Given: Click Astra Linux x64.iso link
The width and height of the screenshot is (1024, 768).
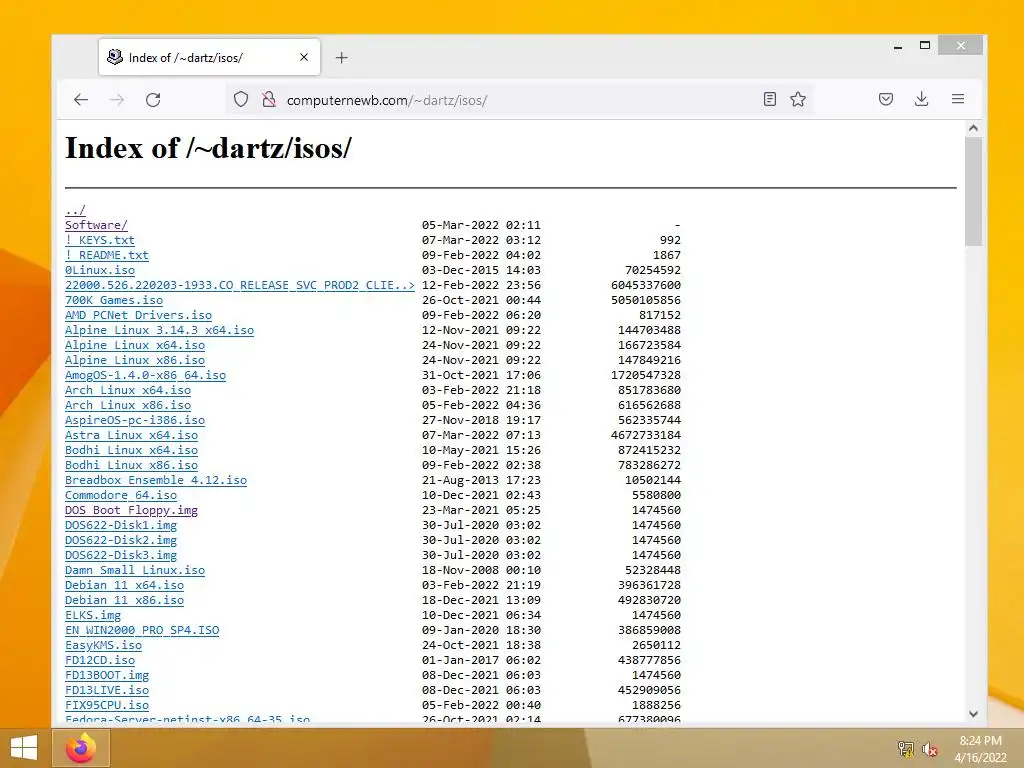Looking at the screenshot, I should point(131,436).
